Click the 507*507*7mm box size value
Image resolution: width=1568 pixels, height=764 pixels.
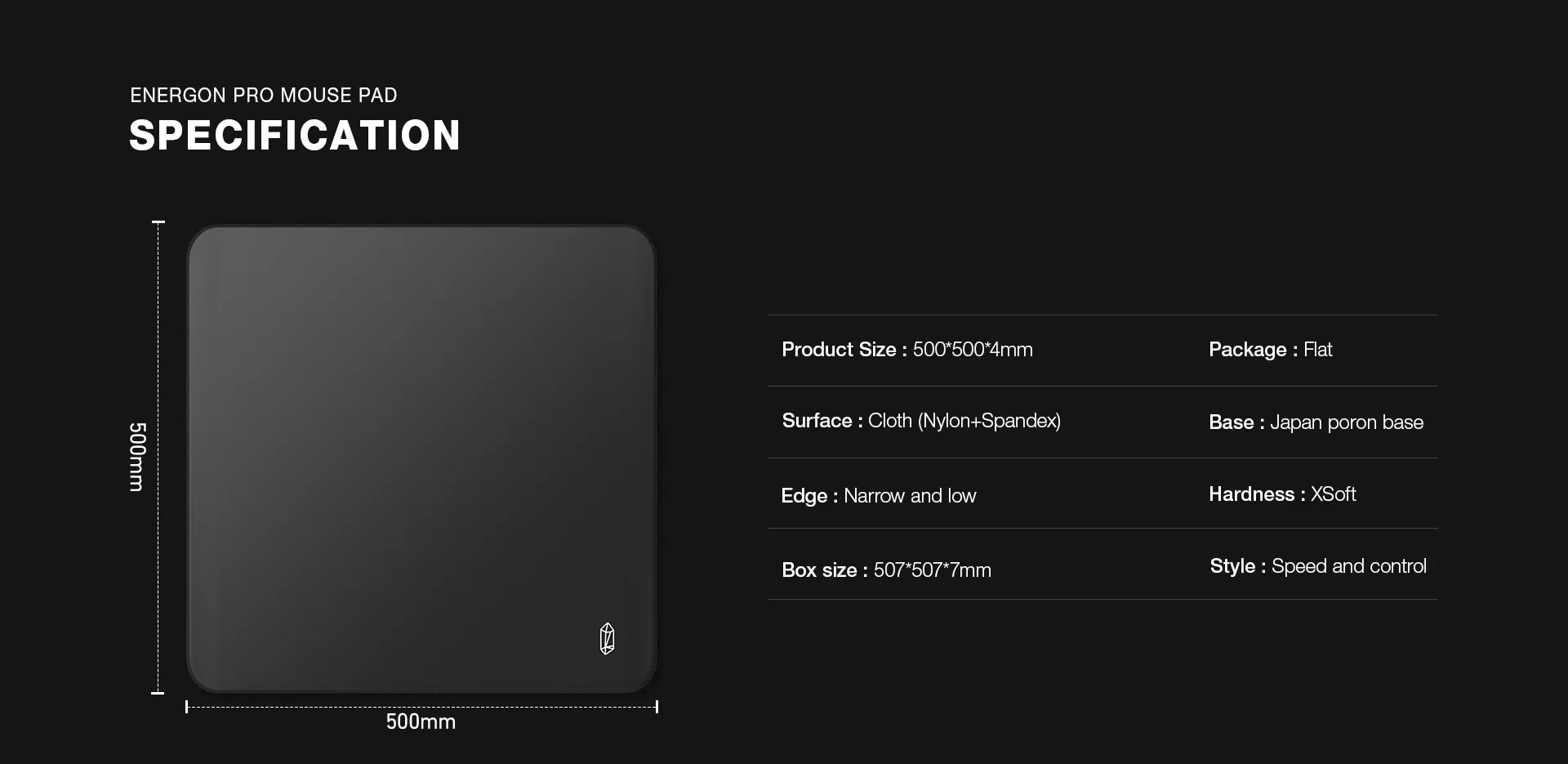[x=933, y=570]
